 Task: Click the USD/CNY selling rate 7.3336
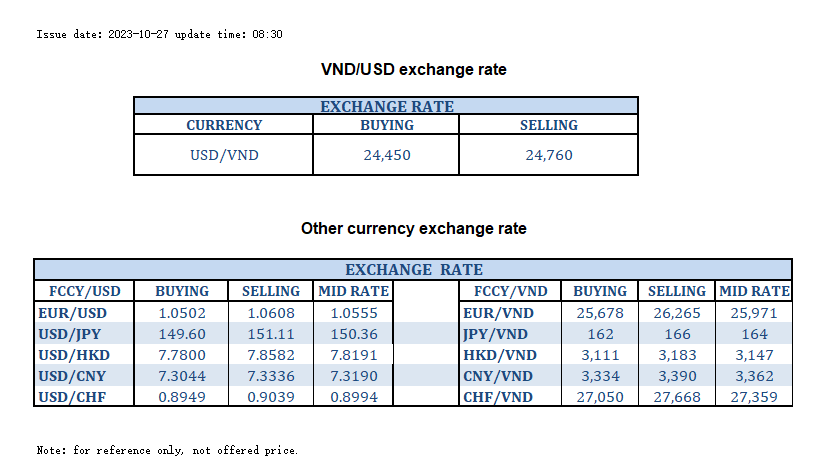pos(271,376)
